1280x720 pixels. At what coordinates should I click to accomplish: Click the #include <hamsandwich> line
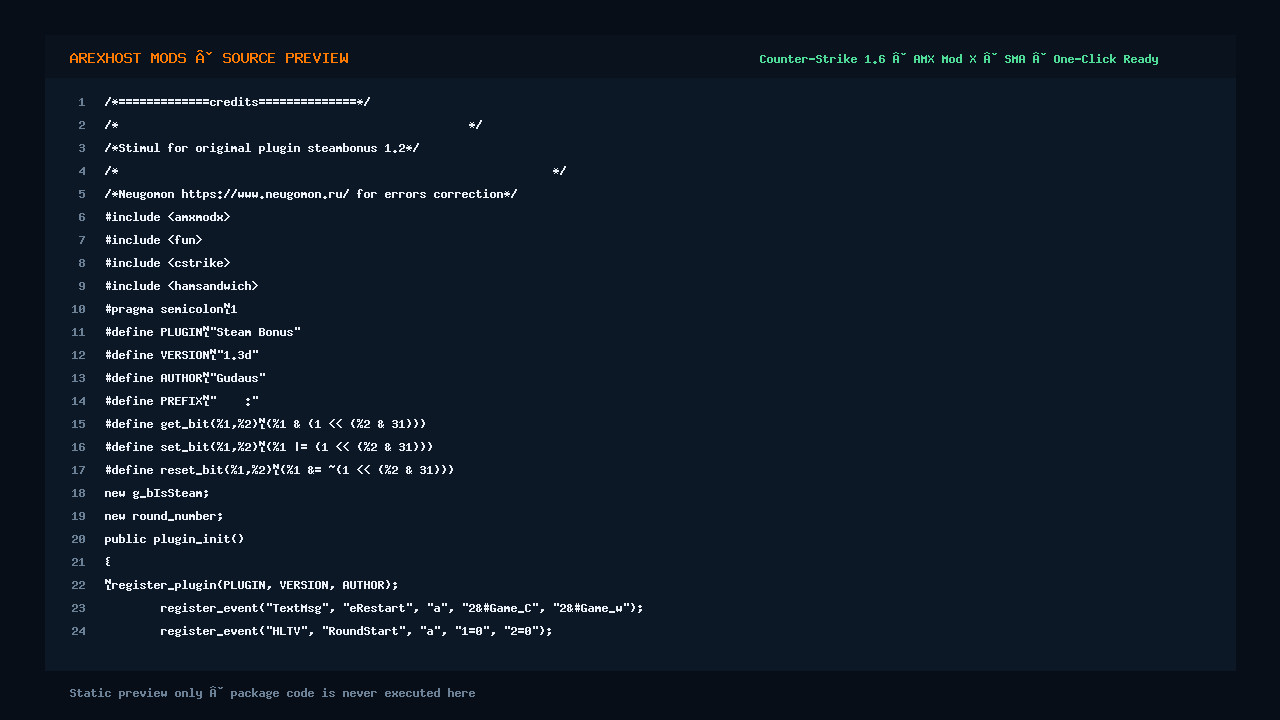pos(181,286)
